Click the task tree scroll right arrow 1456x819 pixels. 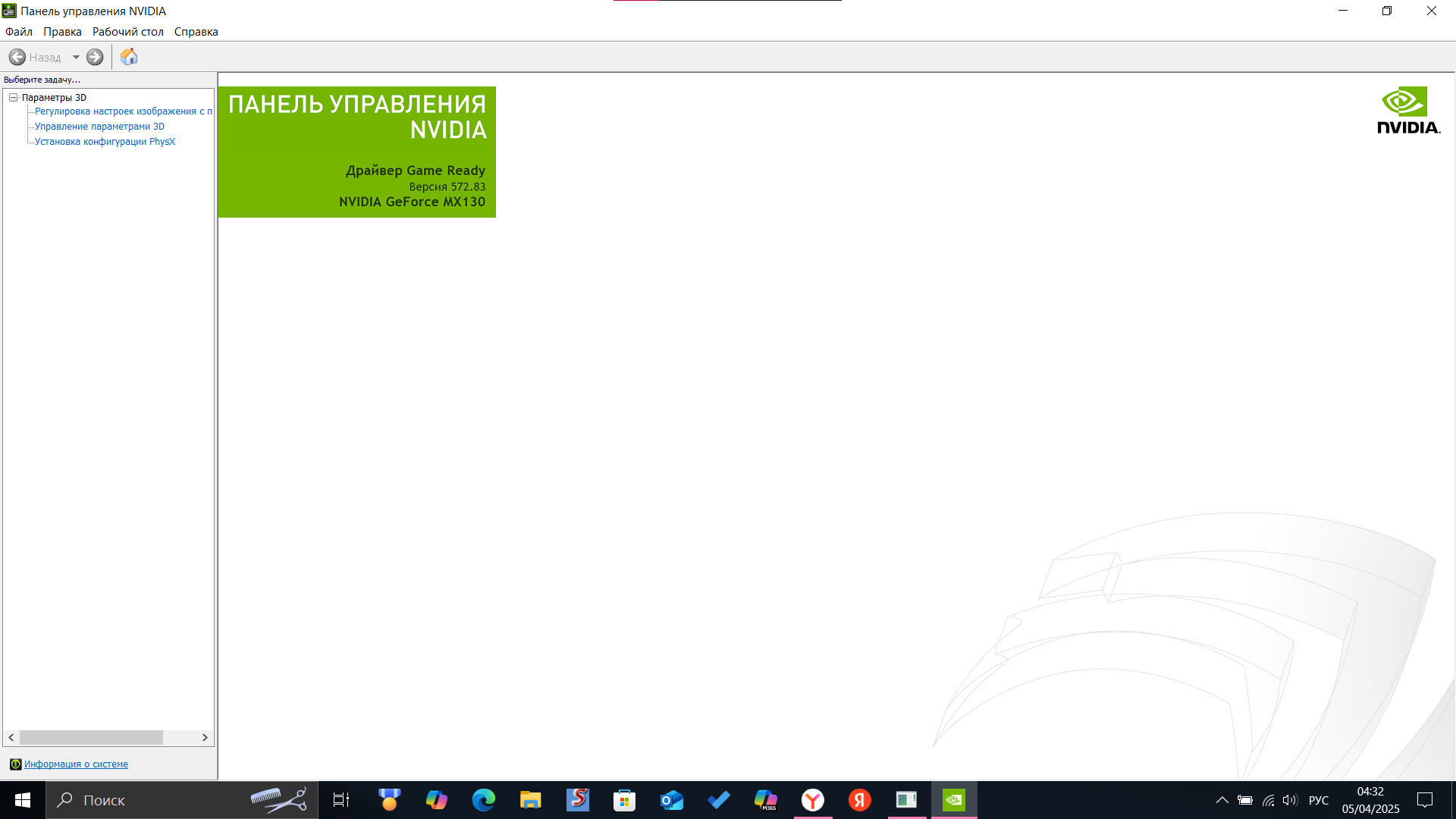click(x=205, y=737)
